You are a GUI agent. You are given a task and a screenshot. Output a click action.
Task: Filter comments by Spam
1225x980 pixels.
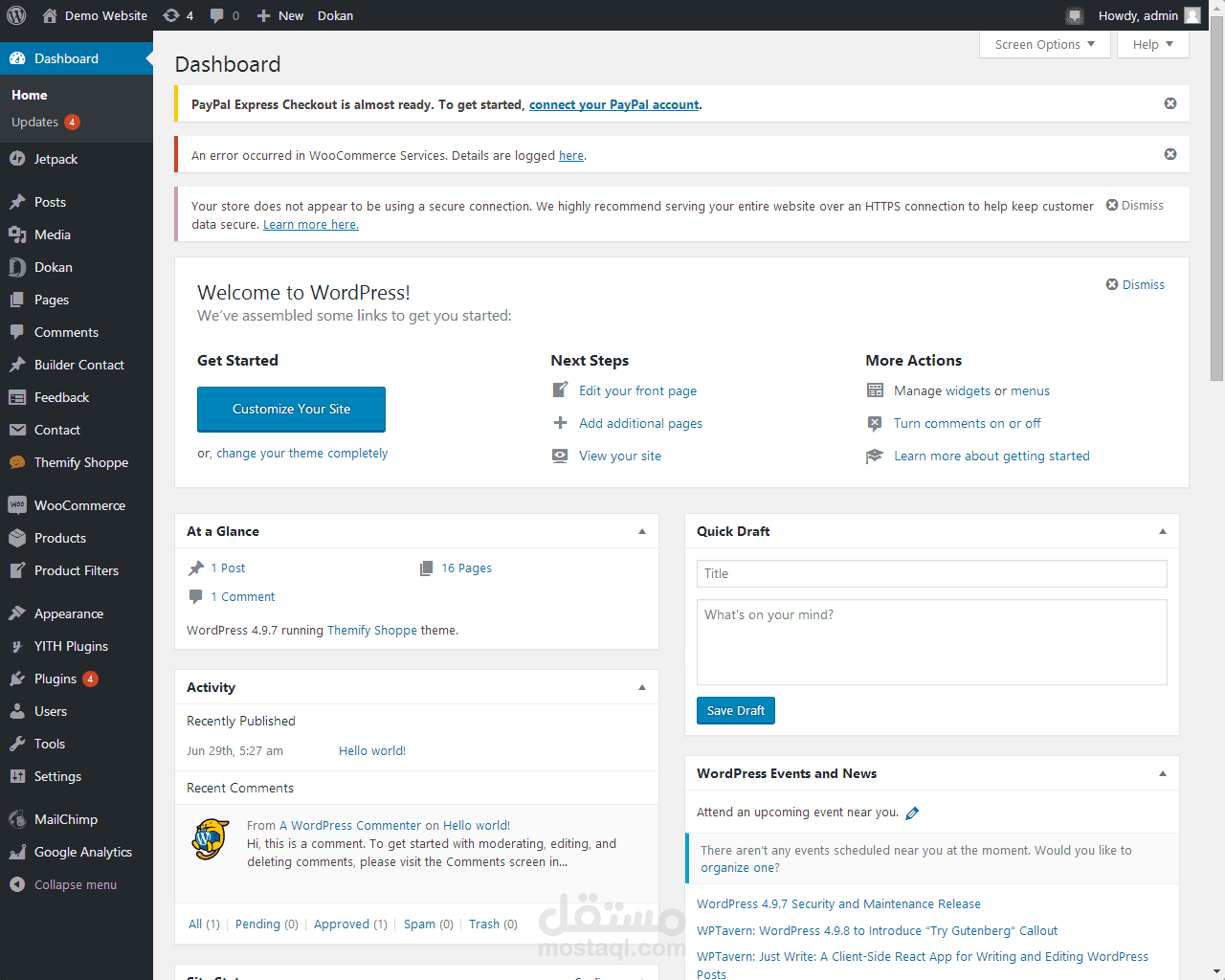[x=429, y=924]
